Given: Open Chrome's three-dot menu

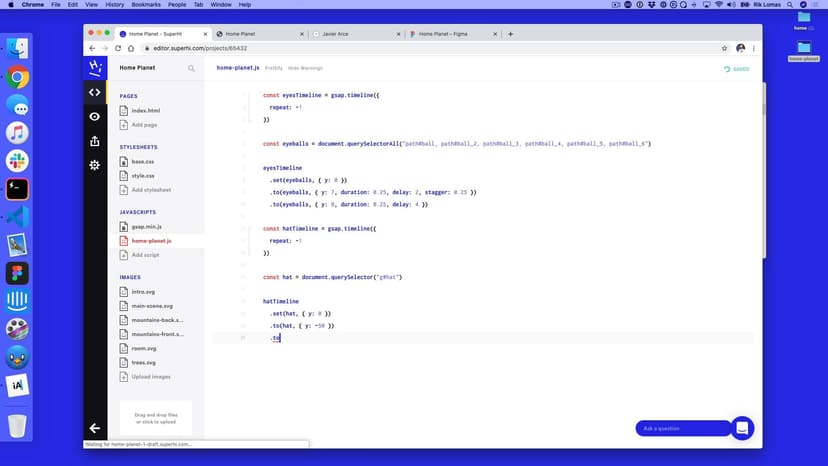Looking at the screenshot, I should click(755, 48).
